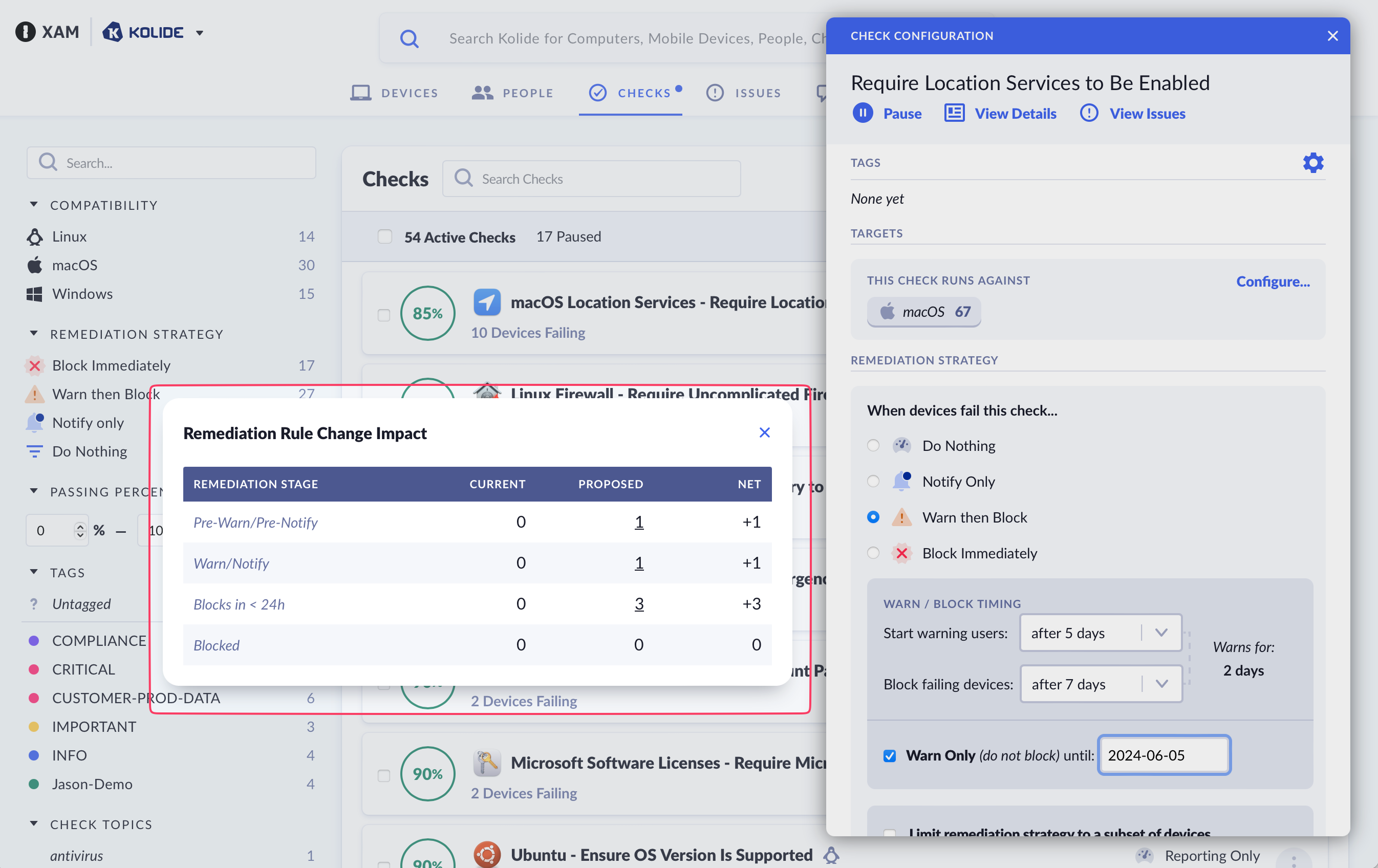Viewport: 1378px width, 868px height.
Task: Click the Configure... targets link
Action: (1272, 281)
